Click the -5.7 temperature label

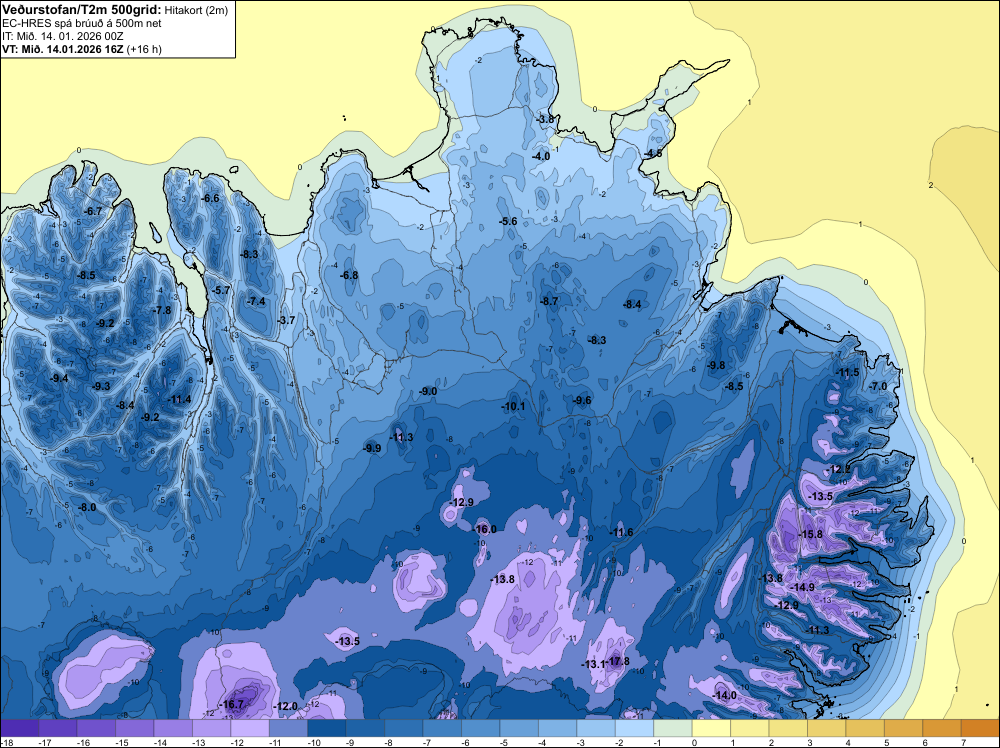pos(221,290)
